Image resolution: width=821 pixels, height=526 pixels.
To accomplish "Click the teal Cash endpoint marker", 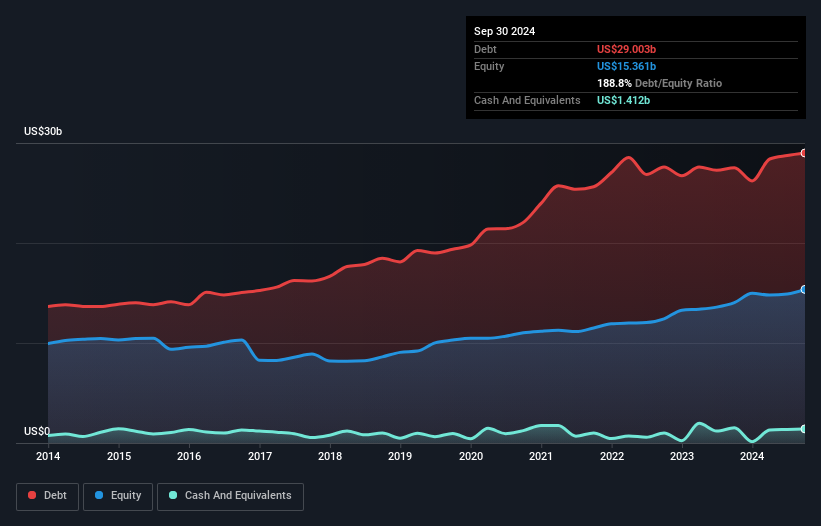I will tap(804, 429).
